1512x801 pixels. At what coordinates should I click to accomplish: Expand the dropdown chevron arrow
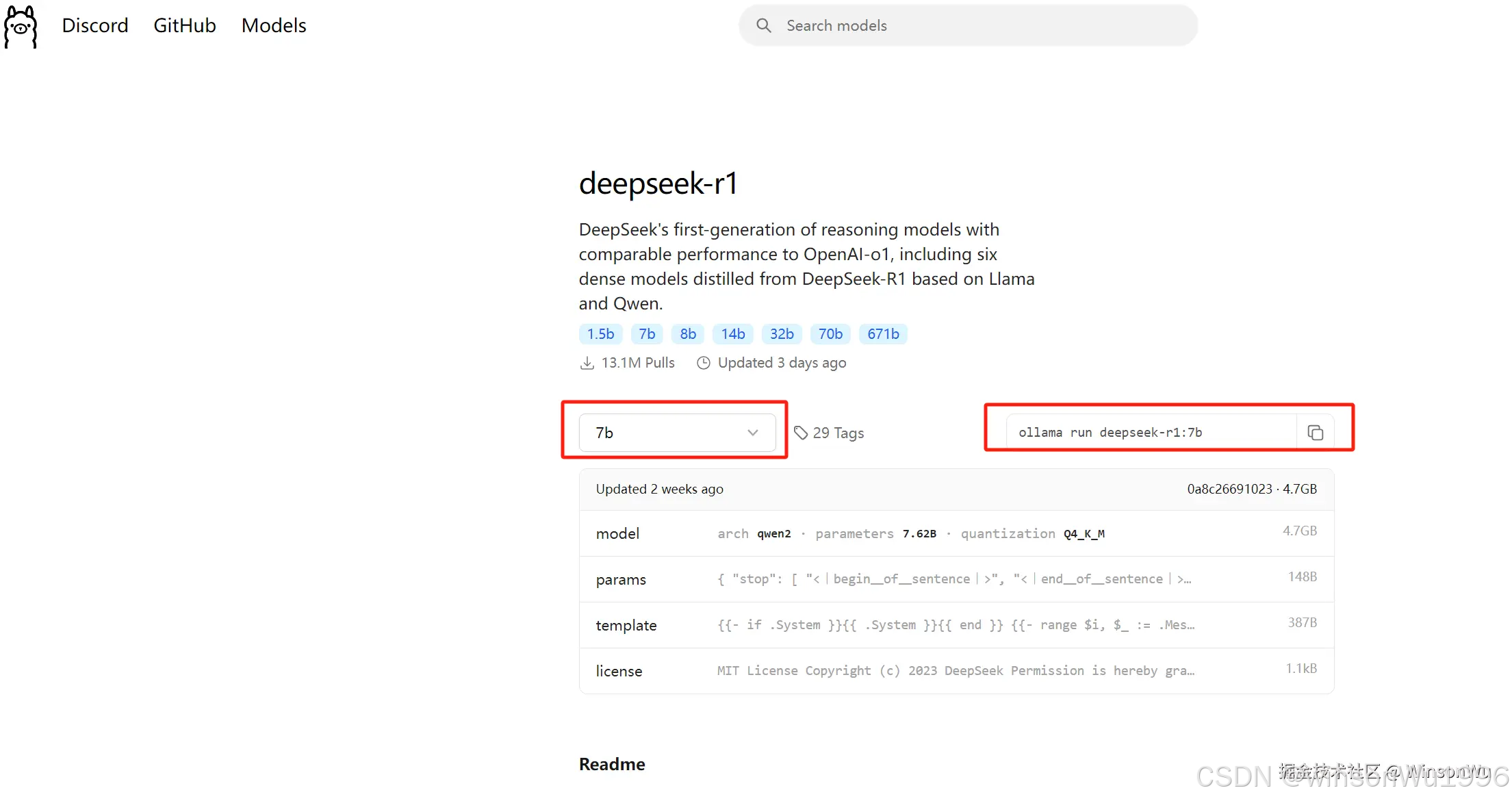click(752, 433)
